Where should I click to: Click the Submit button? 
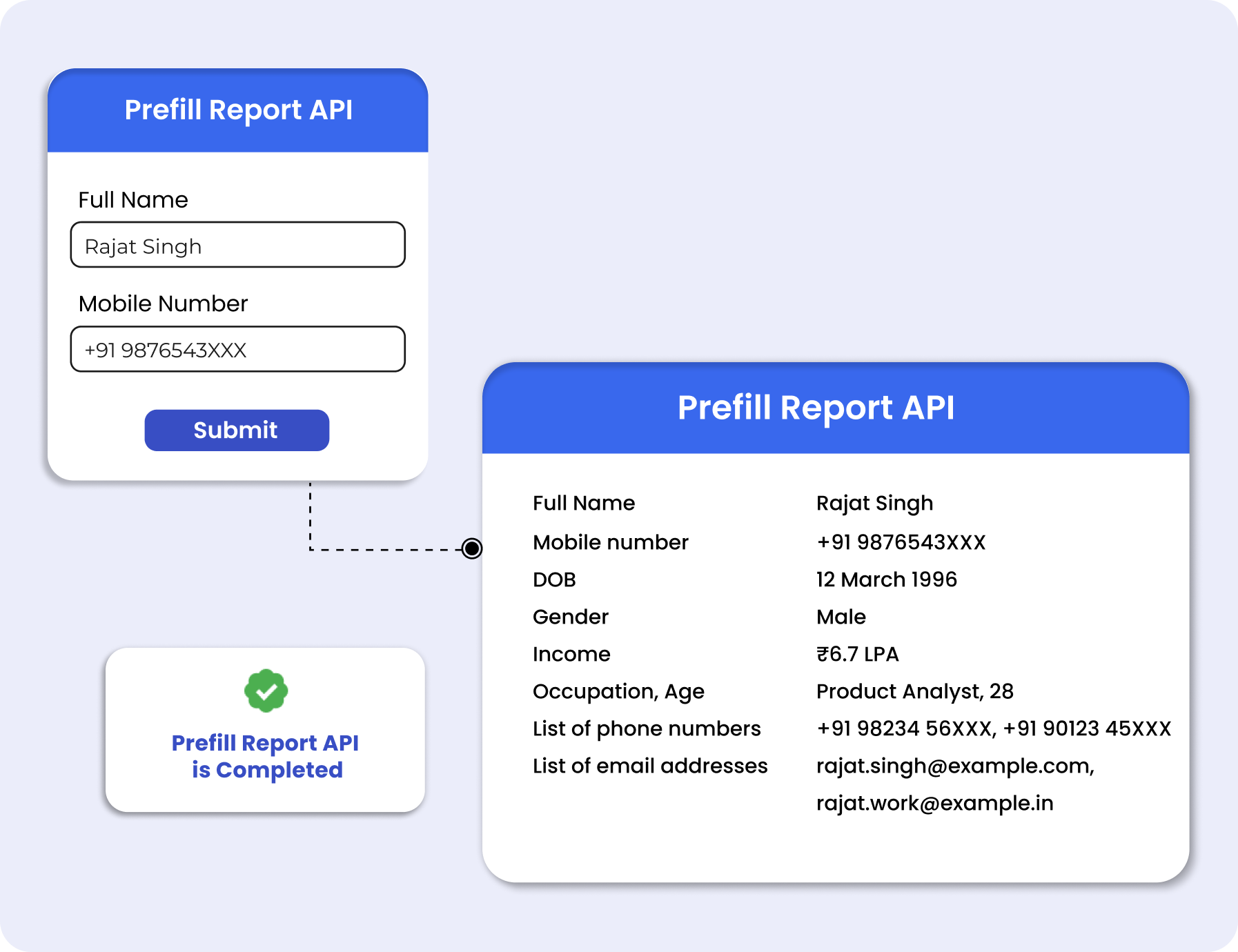click(237, 430)
